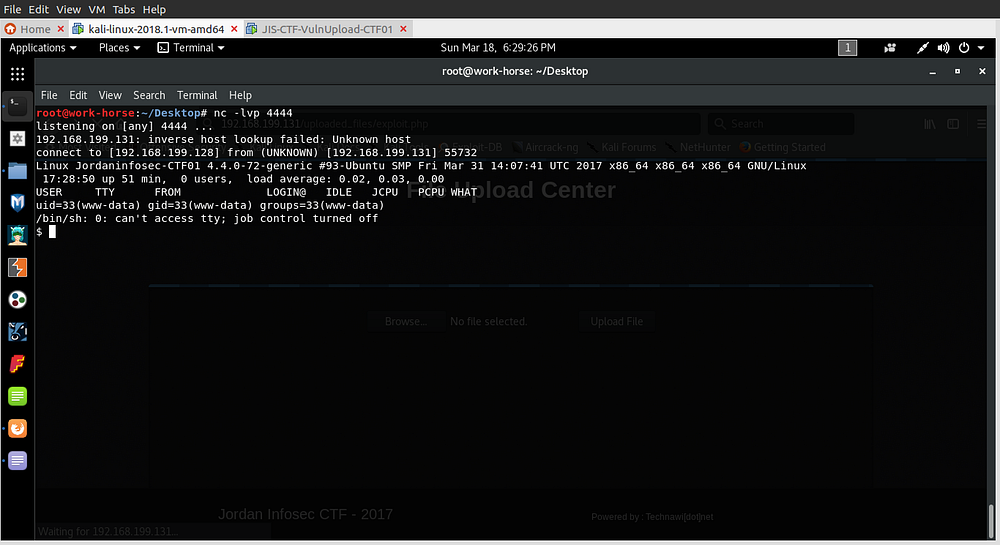
Task: Open workspace indicator showing 1
Action: (x=847, y=47)
